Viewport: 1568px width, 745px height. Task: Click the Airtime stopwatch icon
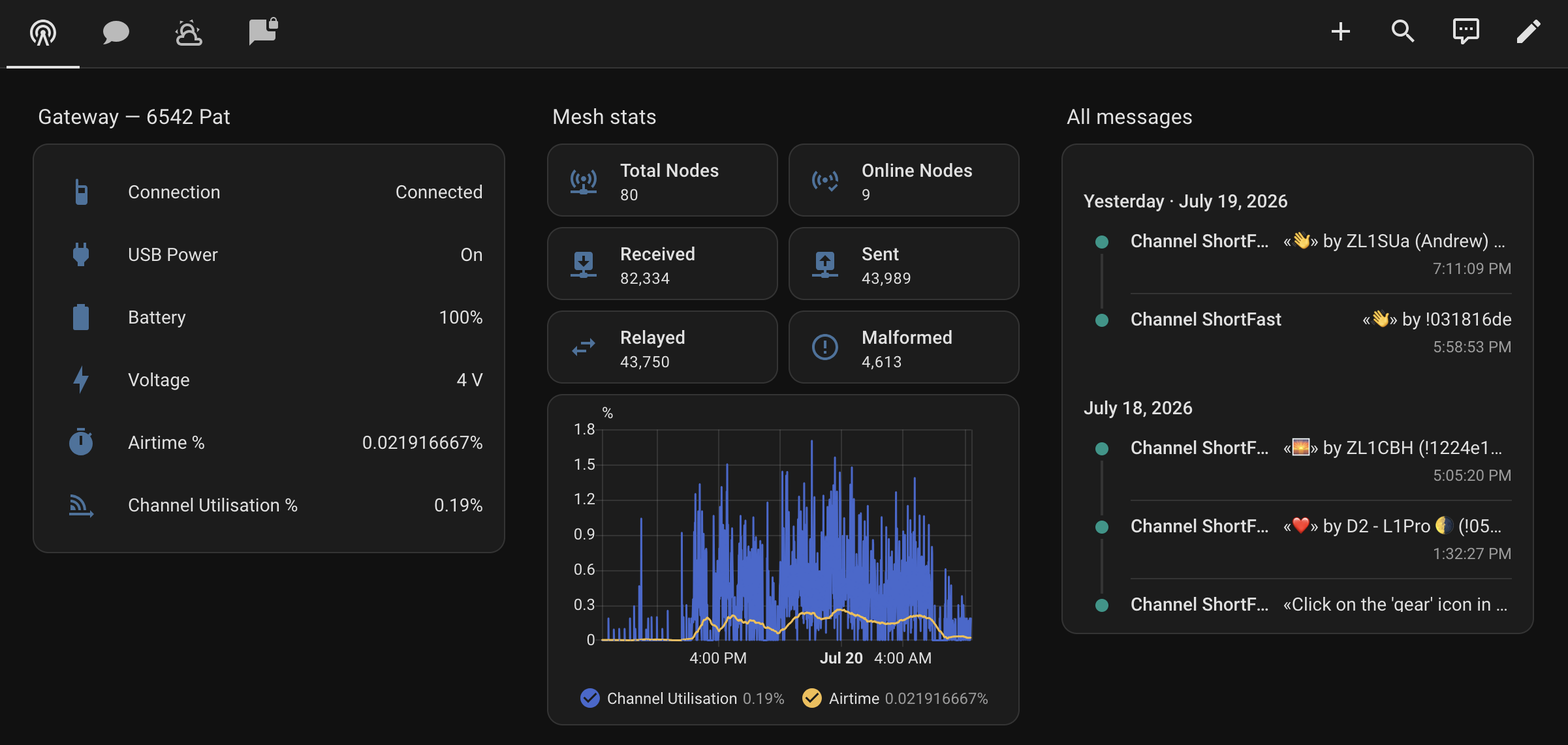(x=81, y=442)
